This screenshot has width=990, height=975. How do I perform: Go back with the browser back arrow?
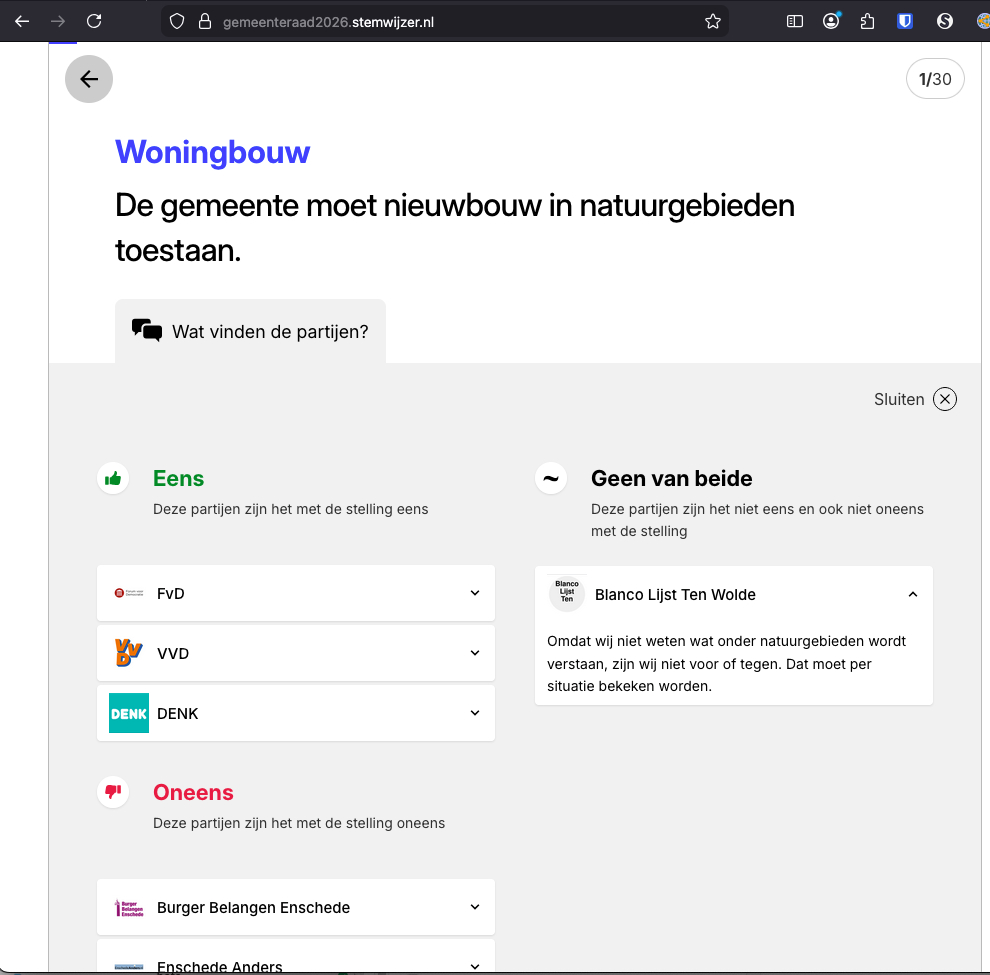click(x=22, y=21)
